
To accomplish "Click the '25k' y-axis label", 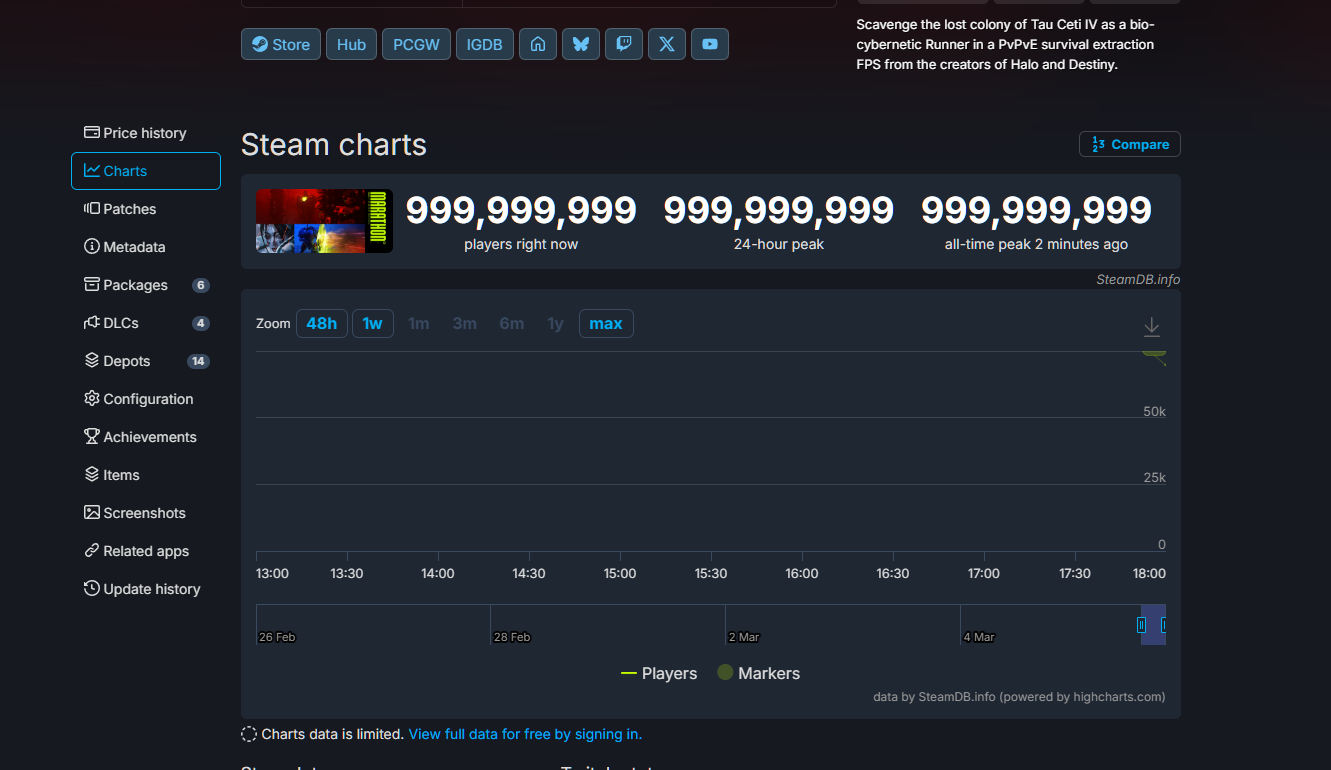I will coord(1155,478).
